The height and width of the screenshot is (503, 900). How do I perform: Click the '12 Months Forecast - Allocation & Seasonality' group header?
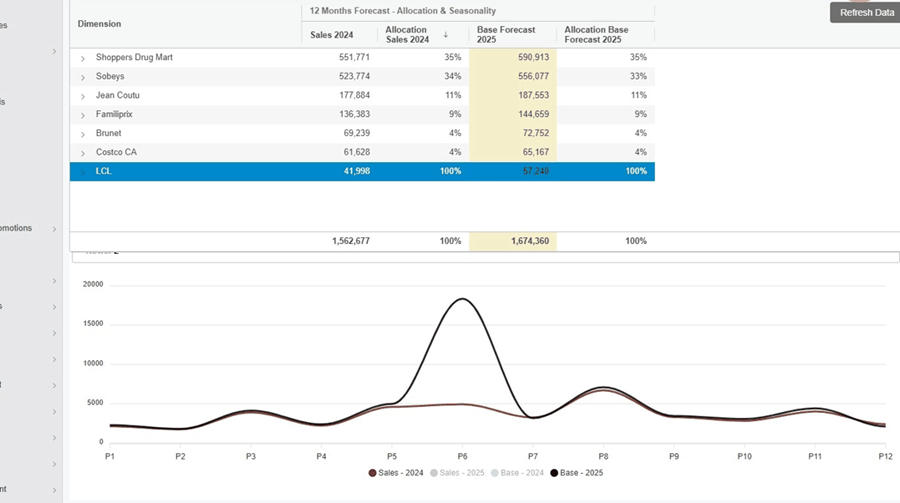click(402, 11)
